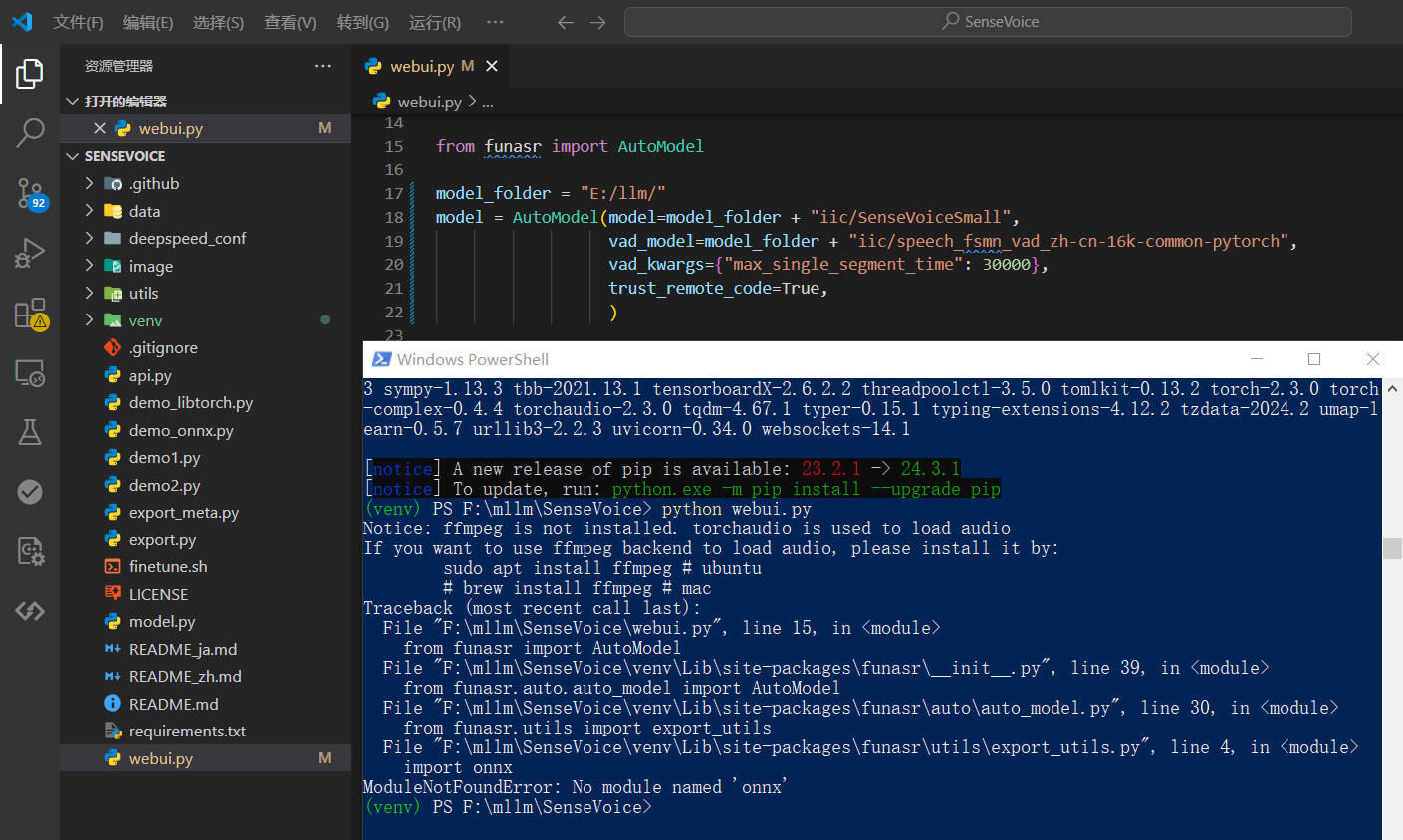1403x840 pixels.
Task: Click line number 17 in editor gutter
Action: pos(394,193)
